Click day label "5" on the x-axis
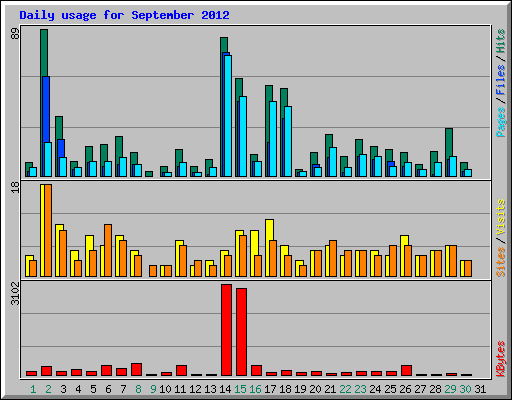 (93, 389)
